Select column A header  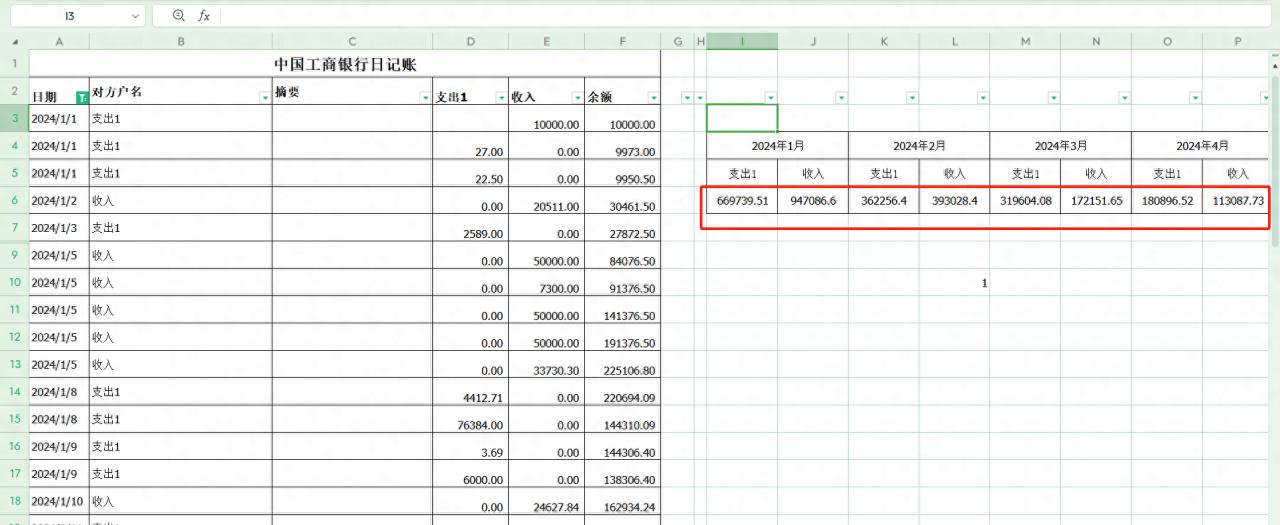point(59,41)
